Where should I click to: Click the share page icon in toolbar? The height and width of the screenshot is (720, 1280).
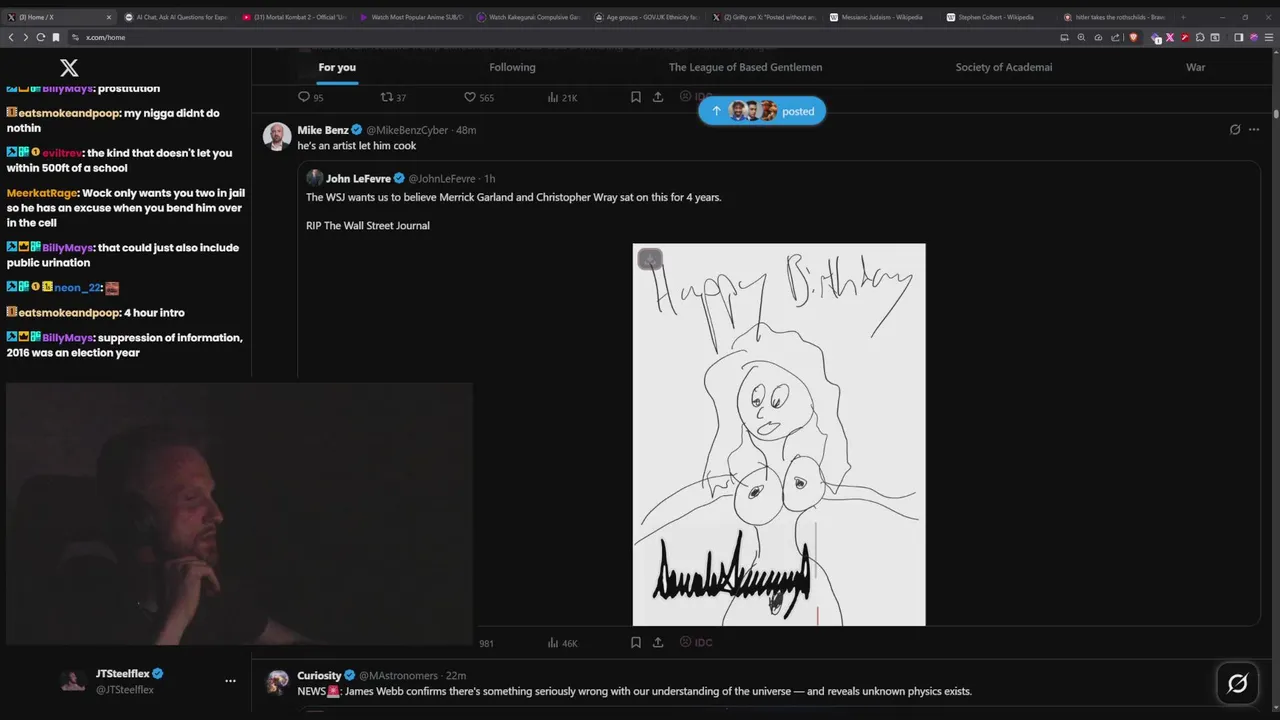pyautogui.click(x=1115, y=37)
